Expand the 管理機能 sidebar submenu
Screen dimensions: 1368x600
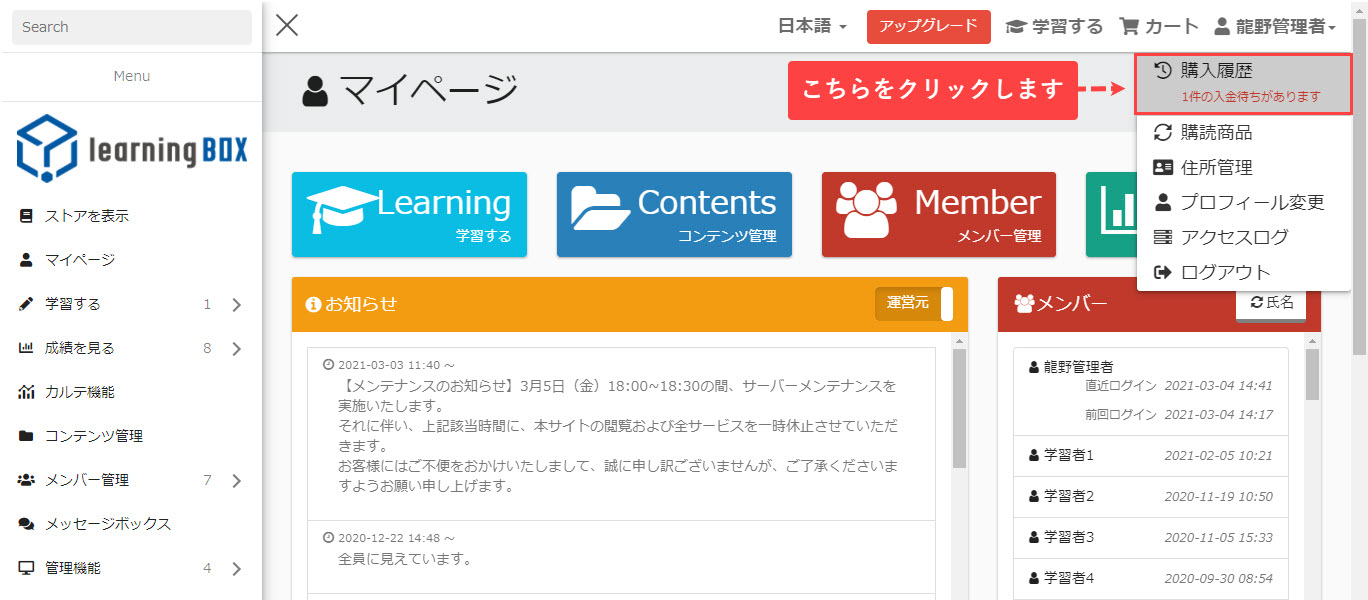click(x=236, y=569)
